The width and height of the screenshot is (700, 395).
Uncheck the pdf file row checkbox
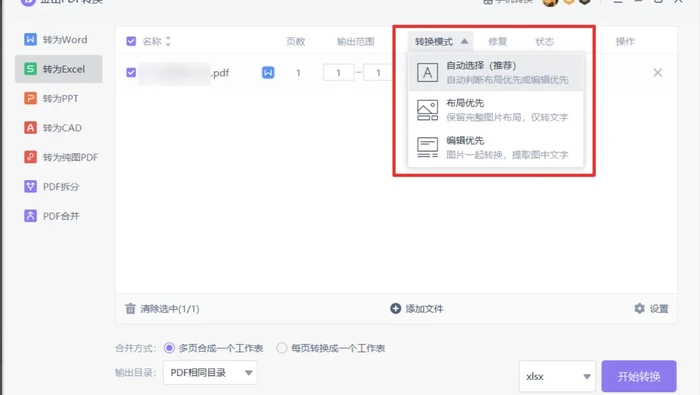(x=131, y=72)
